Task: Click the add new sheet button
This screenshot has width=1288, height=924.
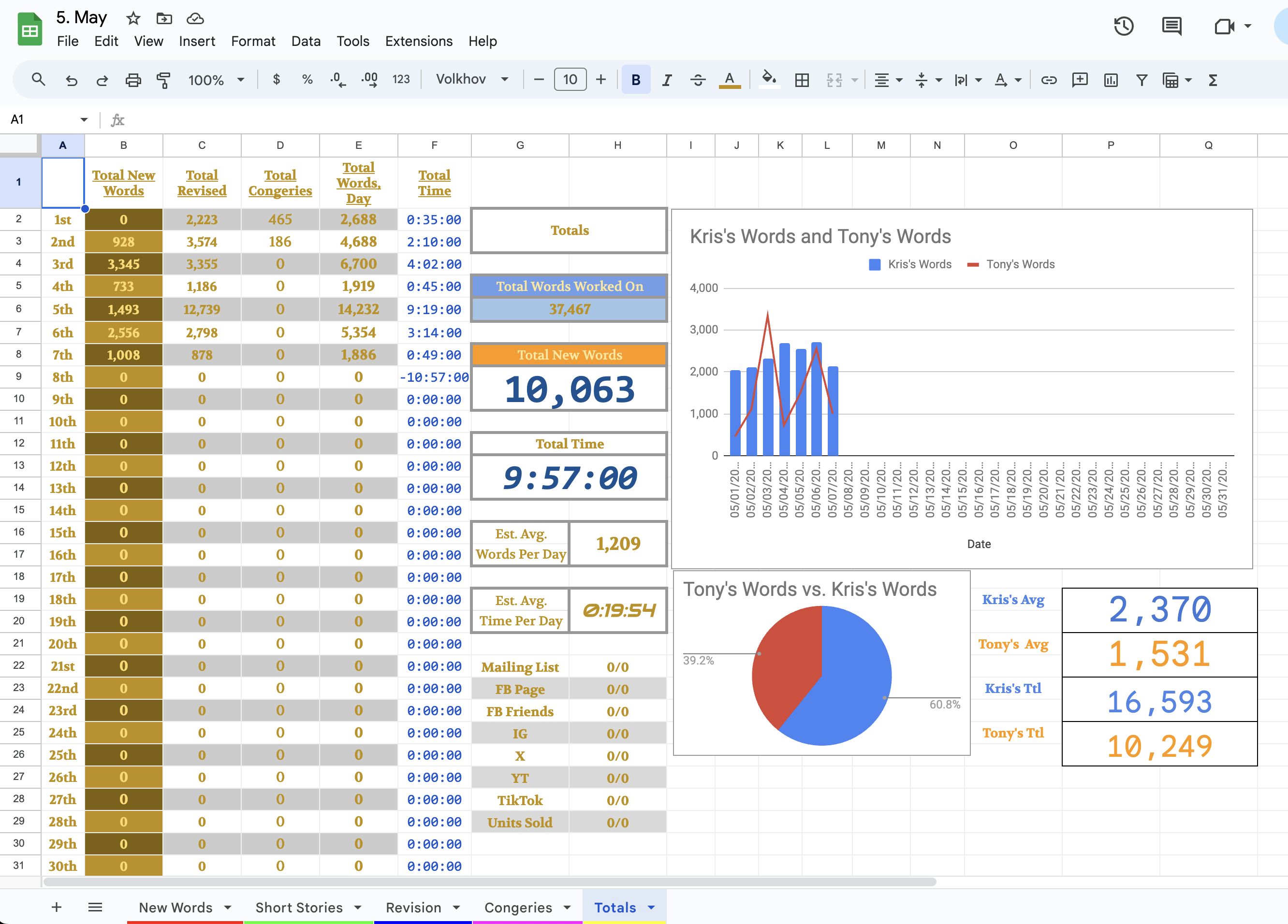Action: click(56, 907)
